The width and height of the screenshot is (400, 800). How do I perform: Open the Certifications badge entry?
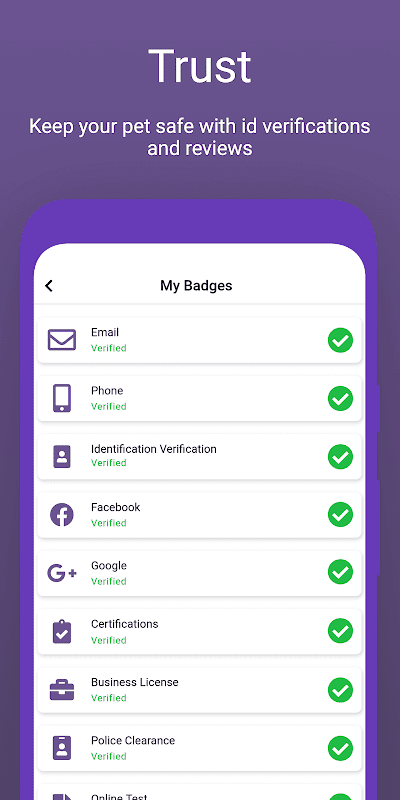pyautogui.click(x=199, y=631)
